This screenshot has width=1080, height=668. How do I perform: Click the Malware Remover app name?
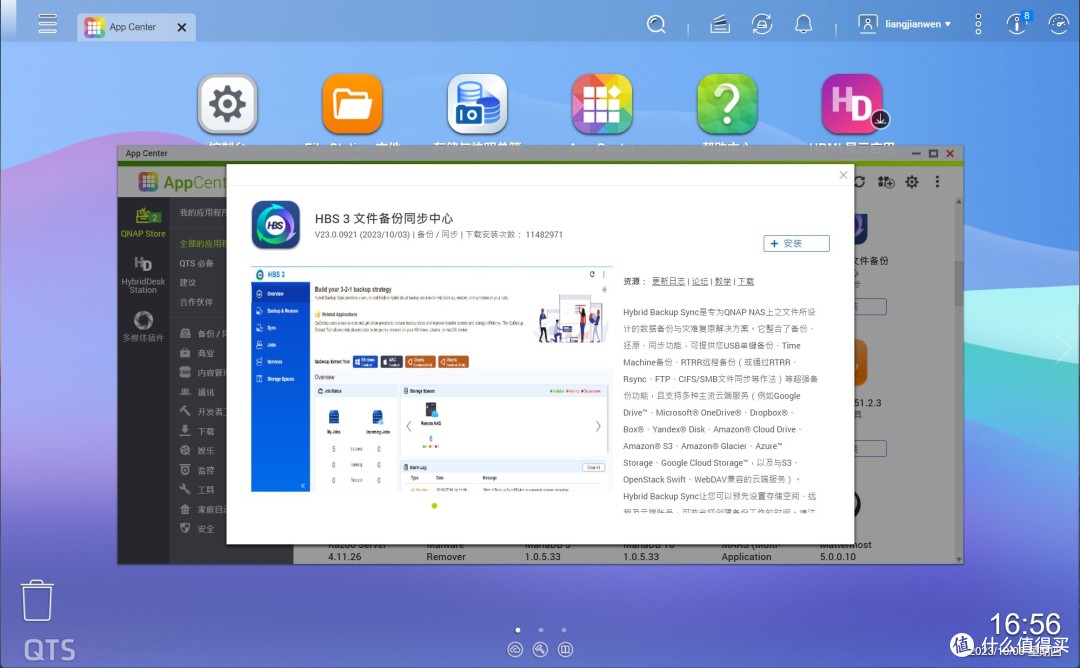point(446,551)
